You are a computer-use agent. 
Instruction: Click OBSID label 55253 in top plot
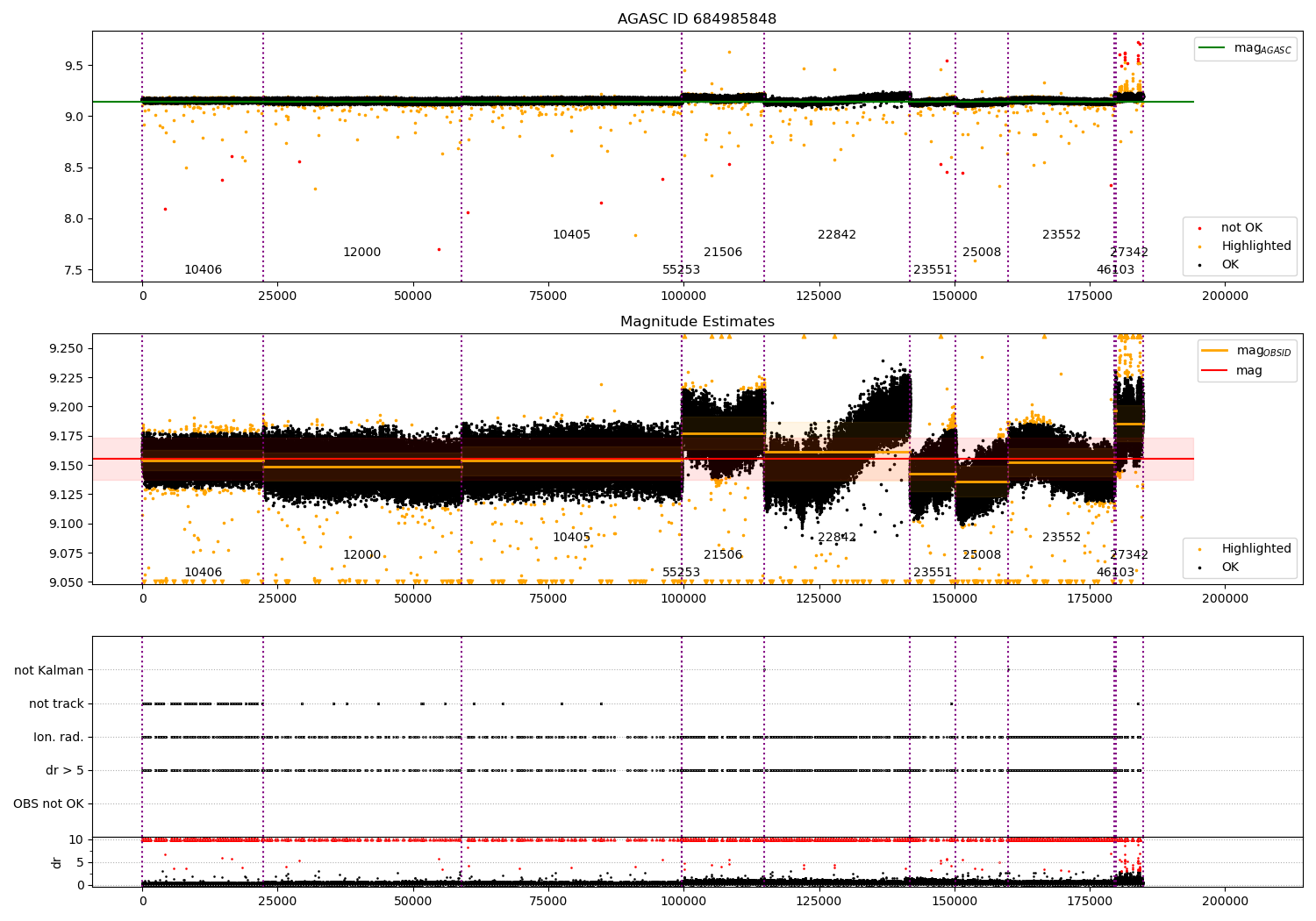(x=681, y=270)
